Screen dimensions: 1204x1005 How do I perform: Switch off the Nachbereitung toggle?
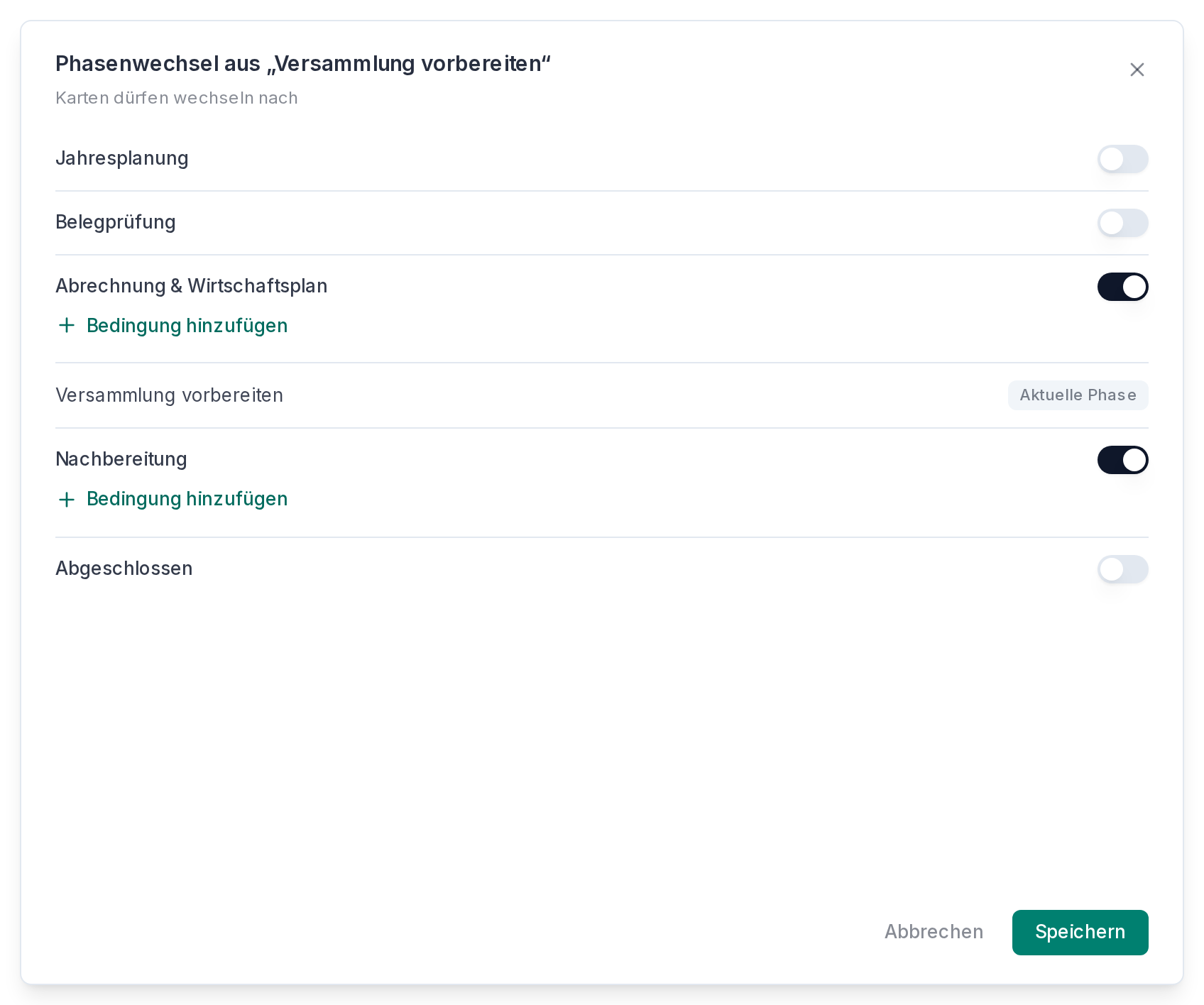[1122, 460]
